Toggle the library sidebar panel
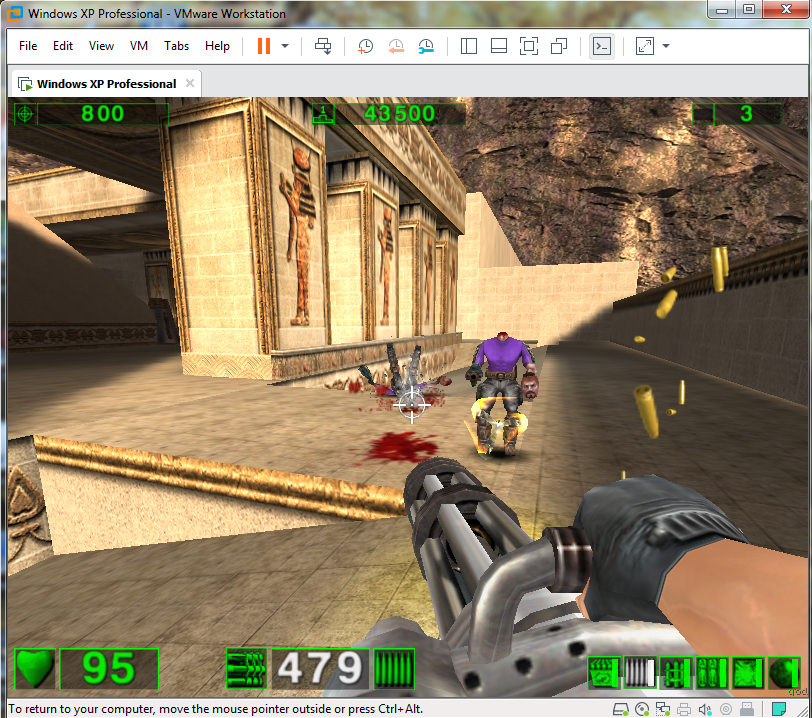Viewport: 812px width, 718px height. 469,46
